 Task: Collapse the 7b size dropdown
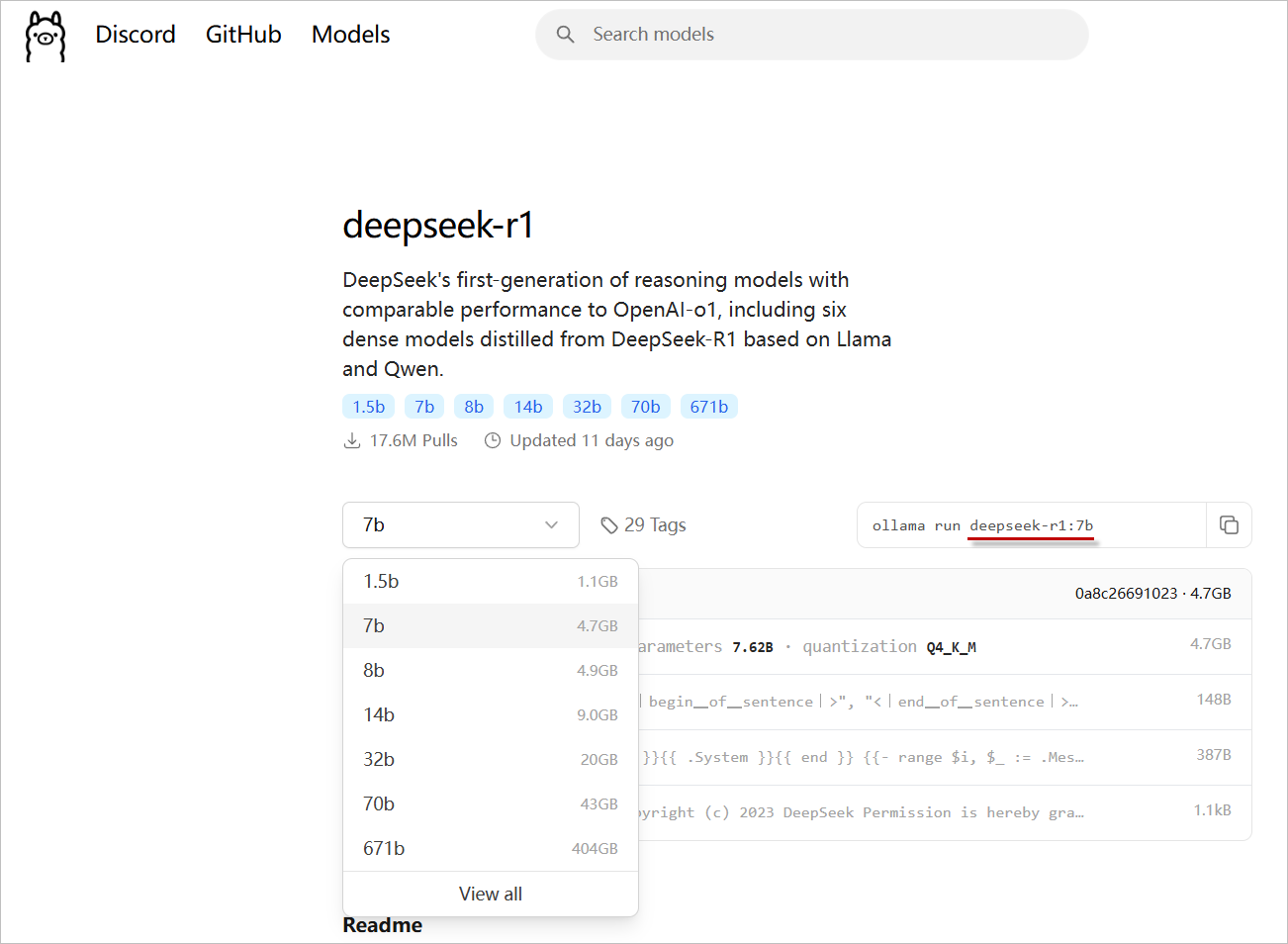click(460, 524)
